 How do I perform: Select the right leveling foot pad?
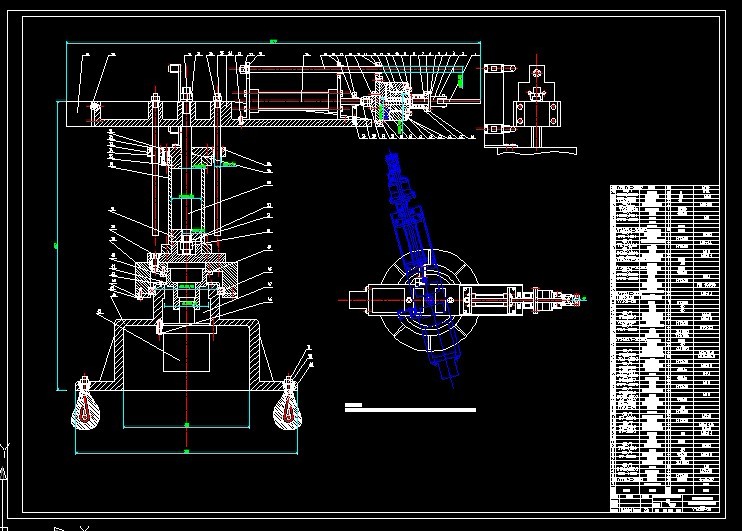point(288,411)
